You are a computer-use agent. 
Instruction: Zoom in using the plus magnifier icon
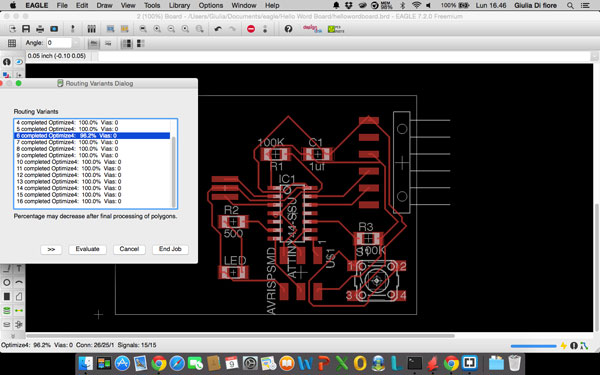[157, 29]
